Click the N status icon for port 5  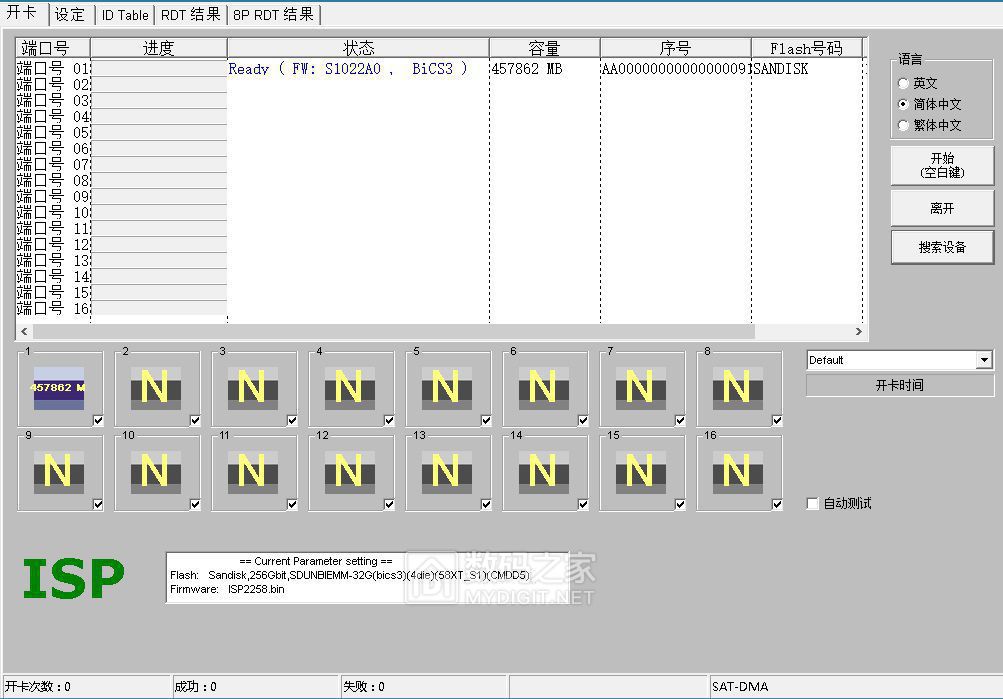tap(446, 388)
